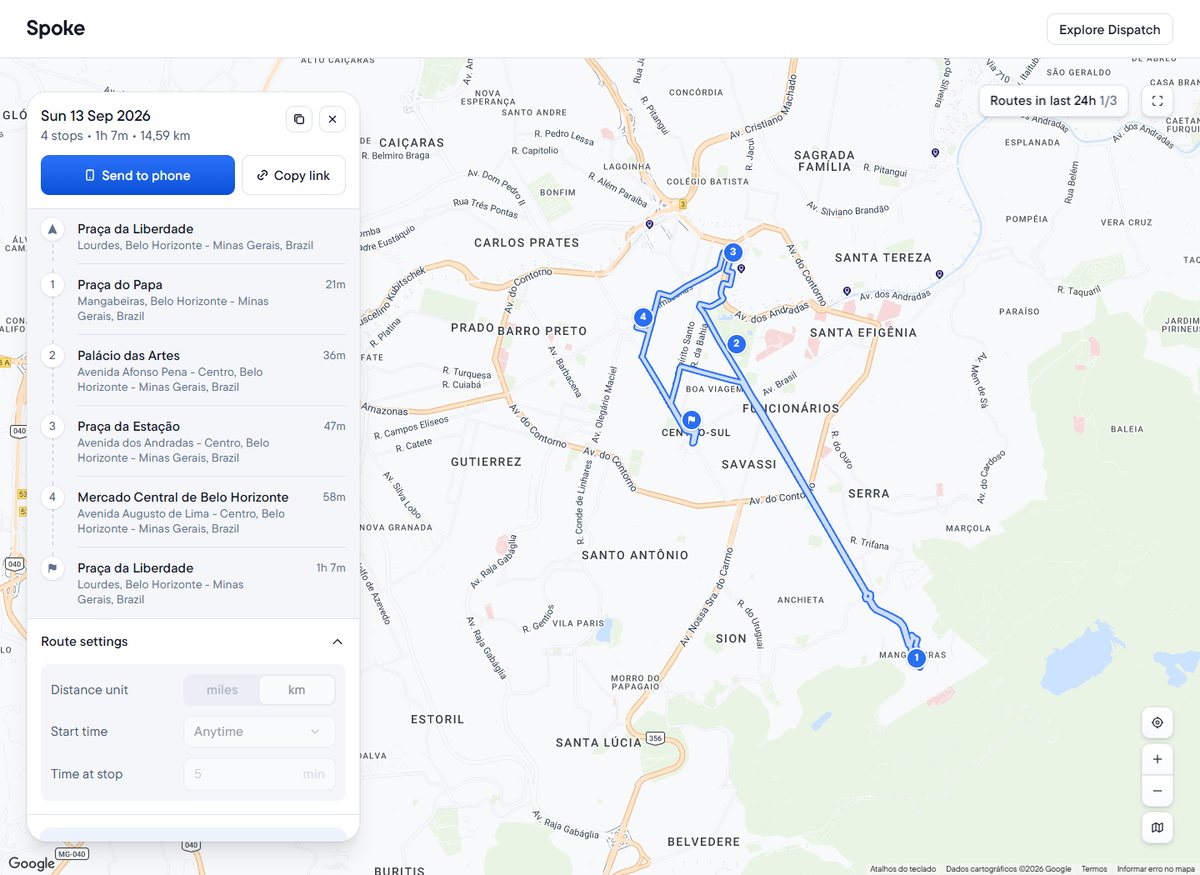Viewport: 1200px width, 875px height.
Task: Click the 4 stops summary text
Action: click(64, 136)
